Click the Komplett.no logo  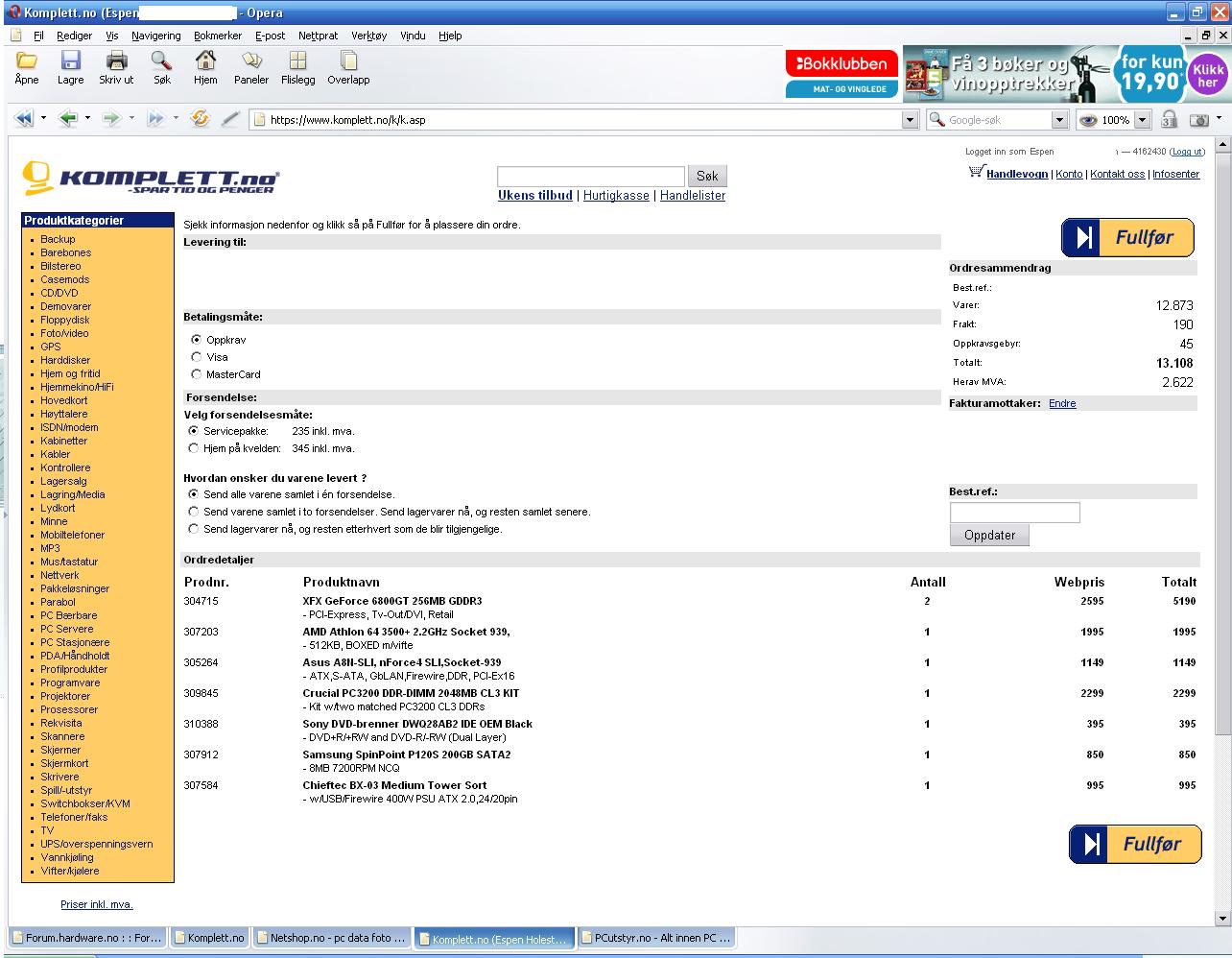(x=152, y=177)
